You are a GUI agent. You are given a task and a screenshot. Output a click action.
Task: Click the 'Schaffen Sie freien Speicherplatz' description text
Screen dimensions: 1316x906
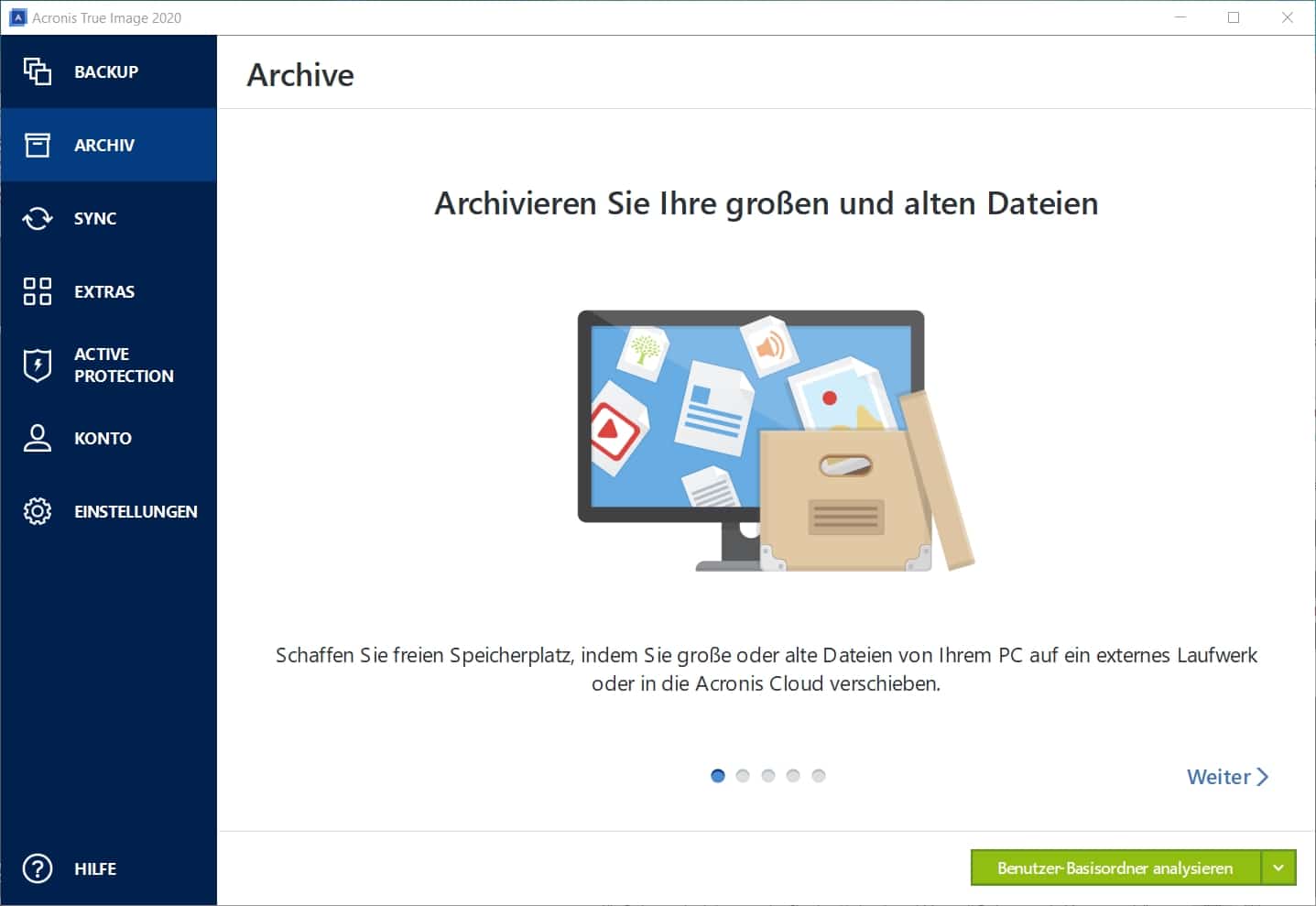pos(767,669)
